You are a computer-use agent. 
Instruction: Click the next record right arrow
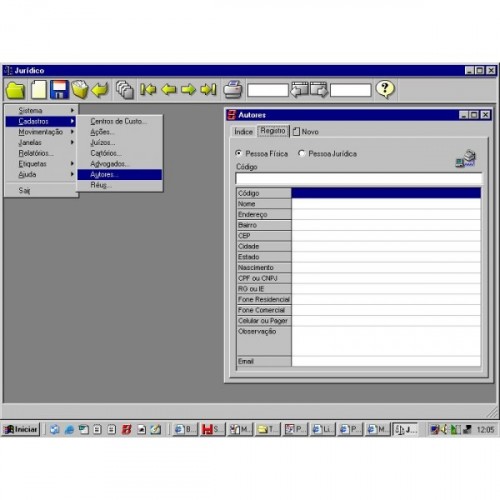coord(188,89)
